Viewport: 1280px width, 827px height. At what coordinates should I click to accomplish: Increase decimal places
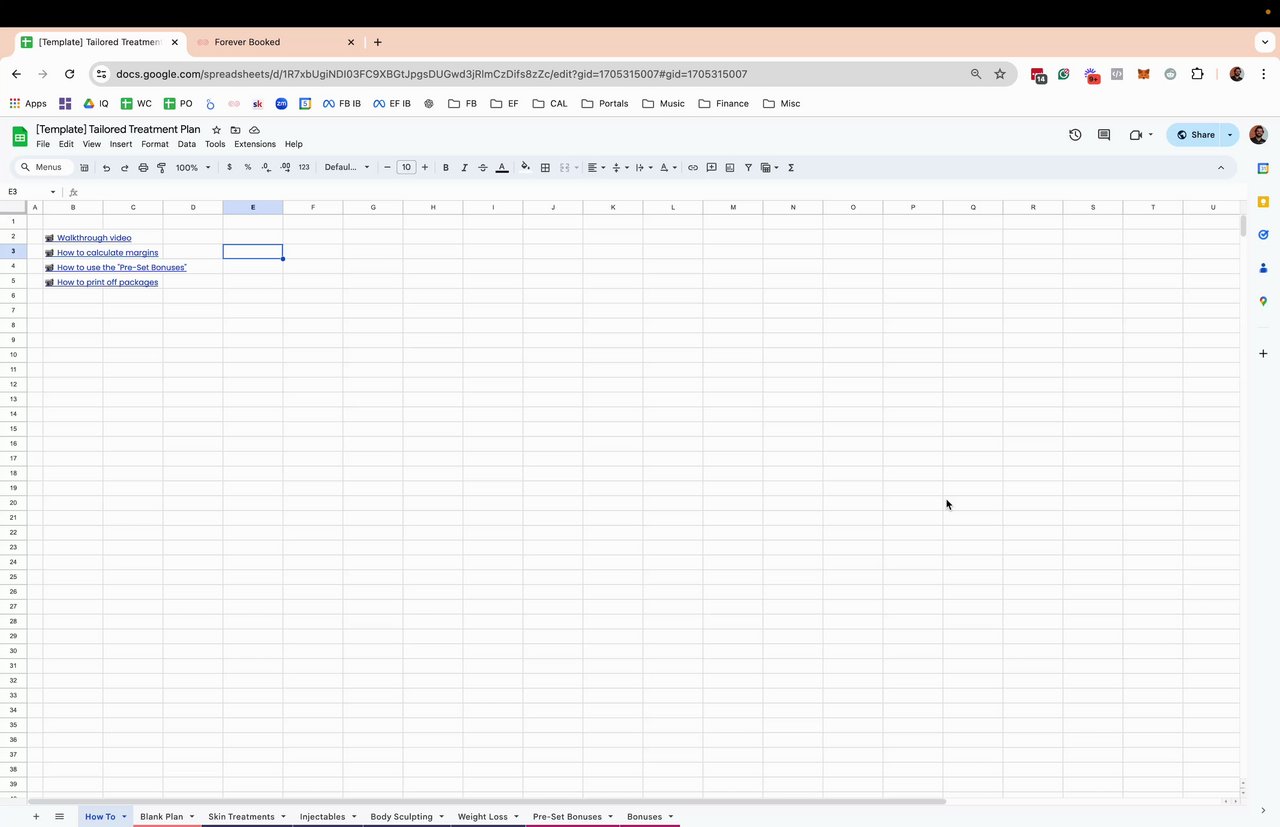click(285, 168)
